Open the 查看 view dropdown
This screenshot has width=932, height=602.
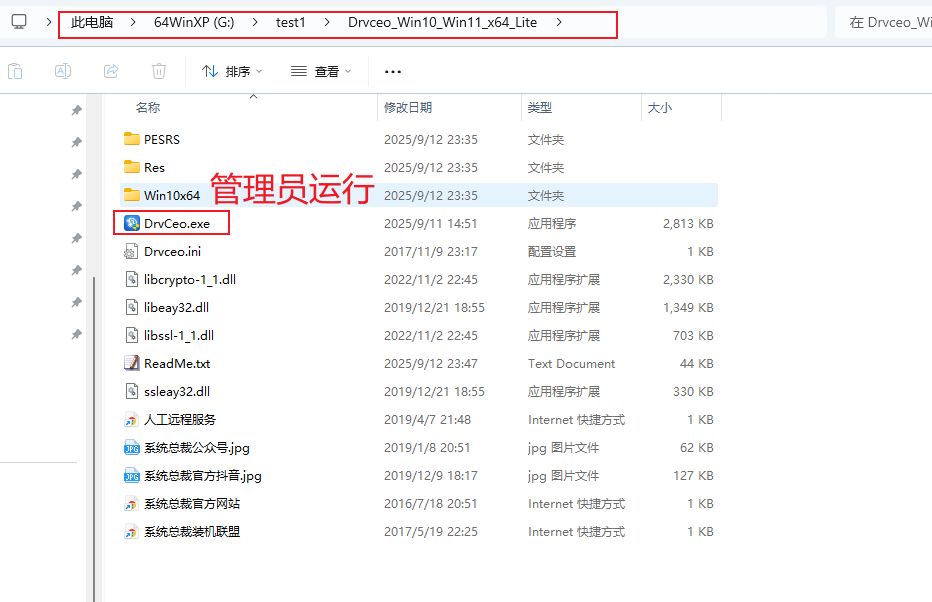[321, 71]
